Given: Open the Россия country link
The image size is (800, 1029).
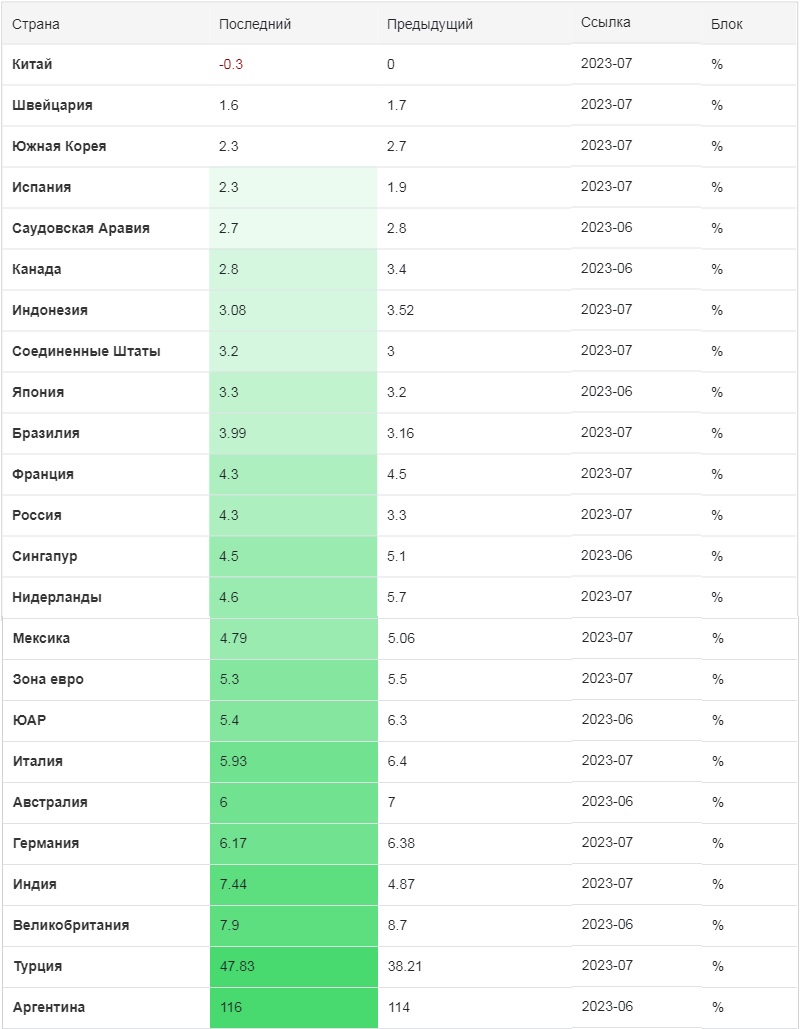Looking at the screenshot, I should tap(37, 515).
